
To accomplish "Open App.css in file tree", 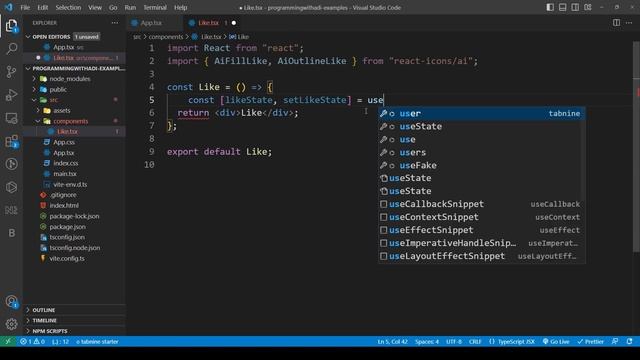I will pyautogui.click(x=64, y=142).
